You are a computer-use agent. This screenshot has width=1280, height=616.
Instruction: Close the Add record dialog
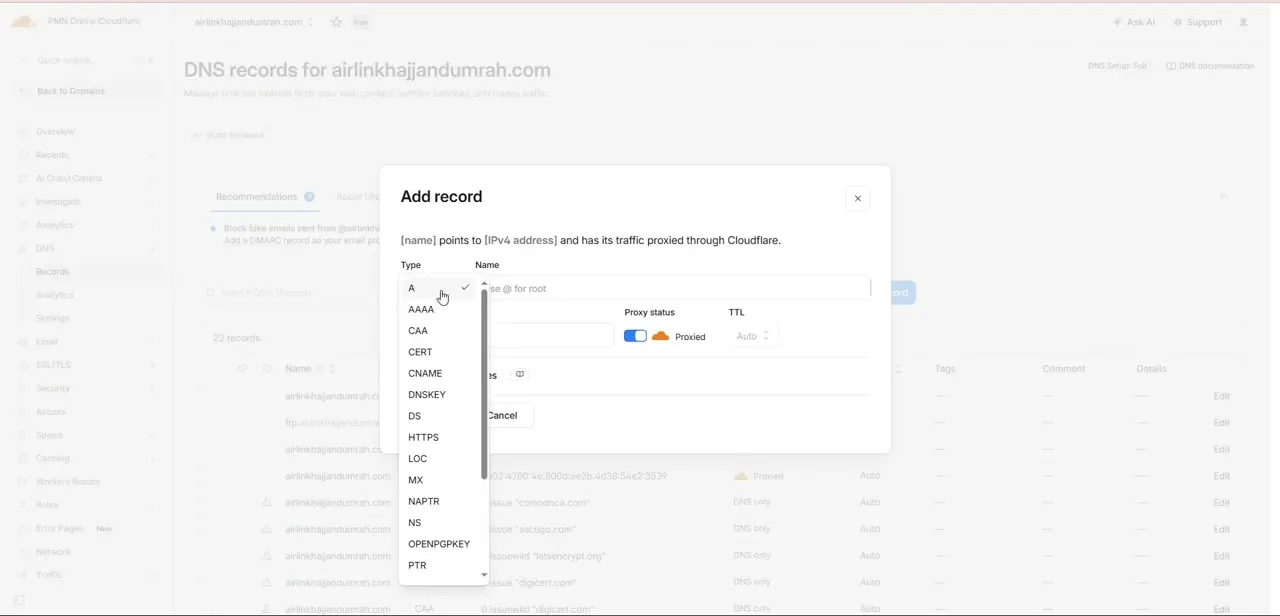(x=857, y=198)
